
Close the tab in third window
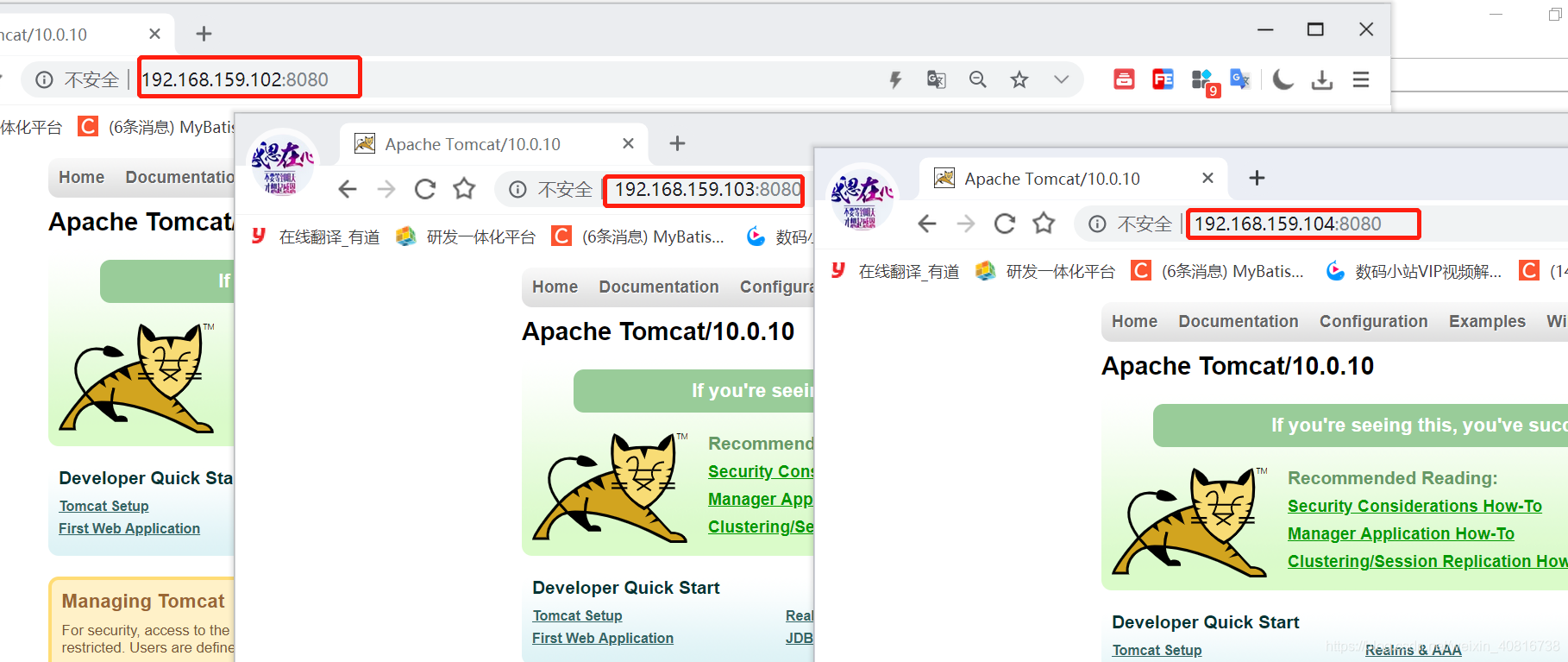[1208, 178]
